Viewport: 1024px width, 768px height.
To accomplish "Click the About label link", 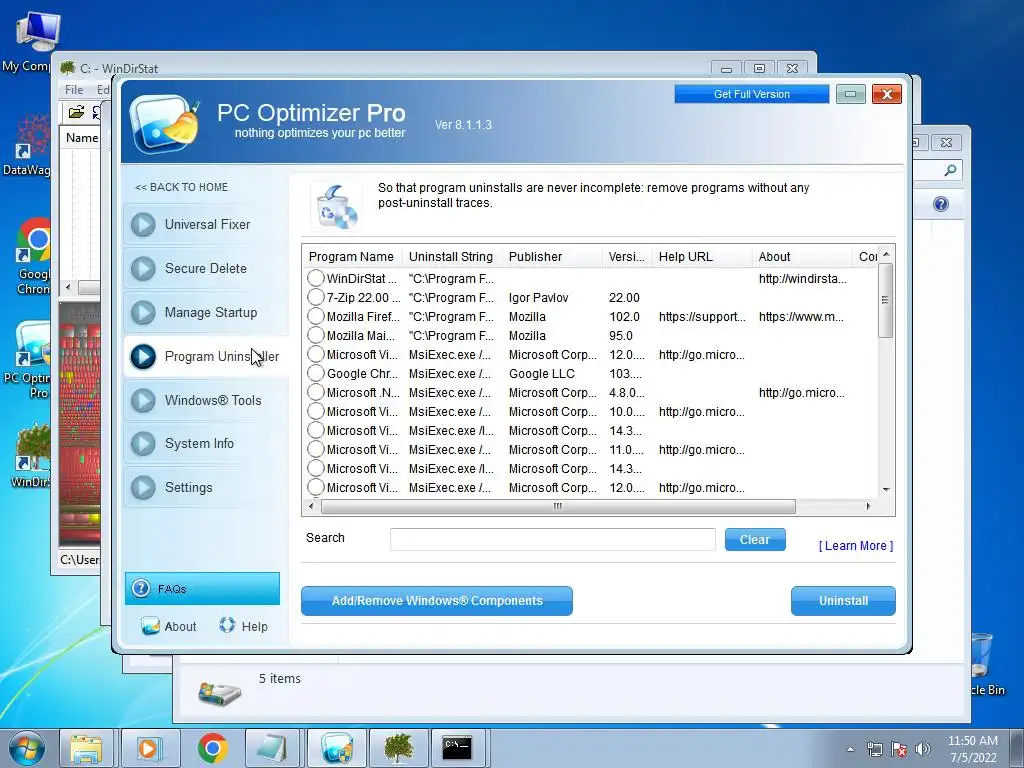I will tap(180, 627).
